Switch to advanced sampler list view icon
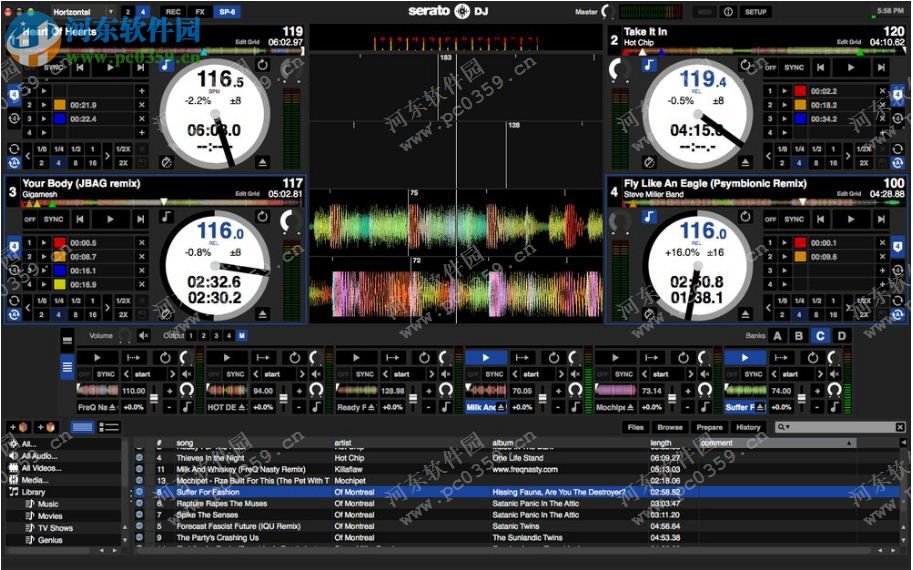The width and height of the screenshot is (913, 570). (x=68, y=367)
